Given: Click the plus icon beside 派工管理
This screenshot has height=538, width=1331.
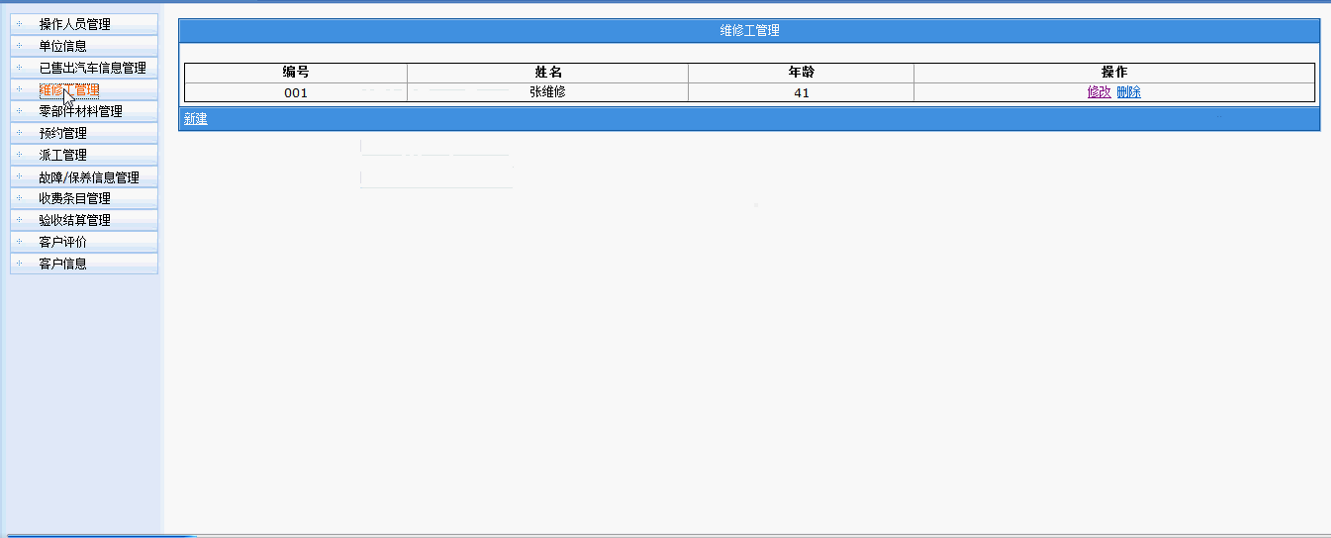Looking at the screenshot, I should click(x=19, y=155).
